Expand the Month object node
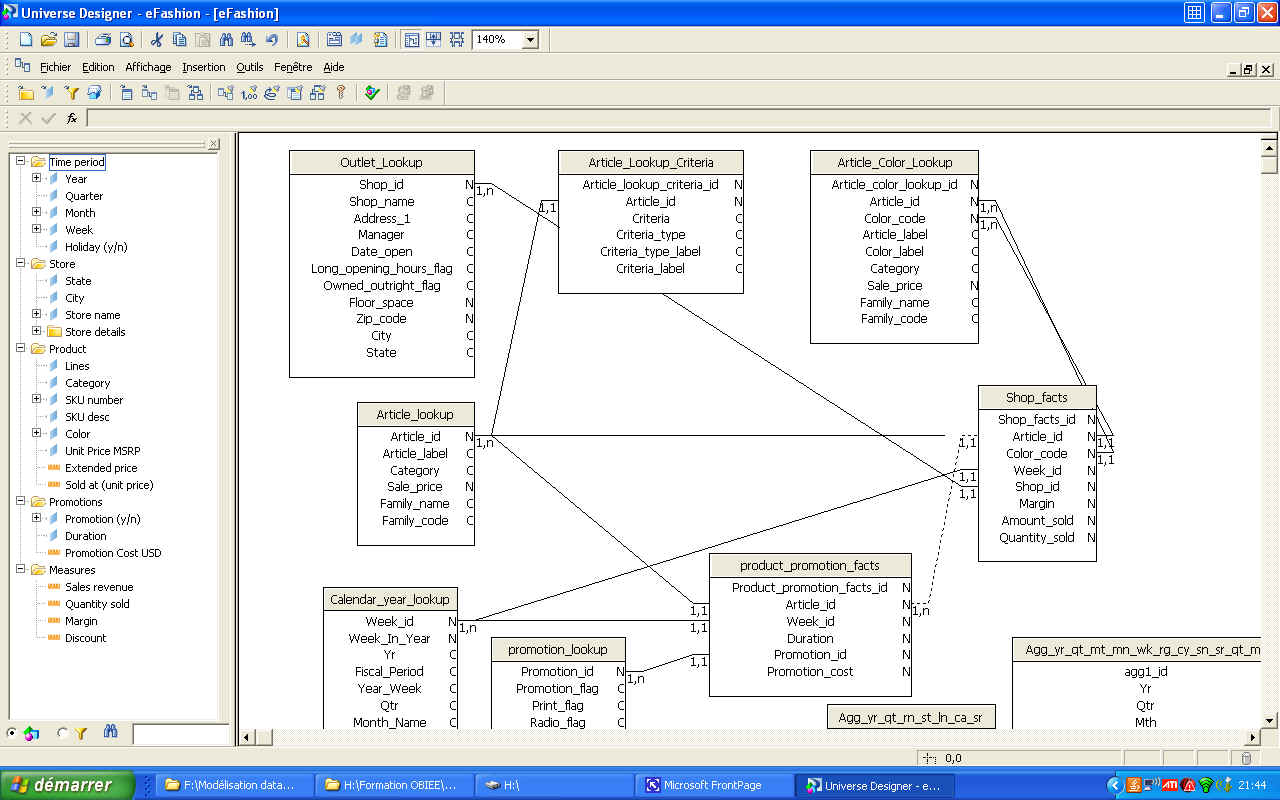The height and width of the screenshot is (800, 1280). pyautogui.click(x=37, y=212)
